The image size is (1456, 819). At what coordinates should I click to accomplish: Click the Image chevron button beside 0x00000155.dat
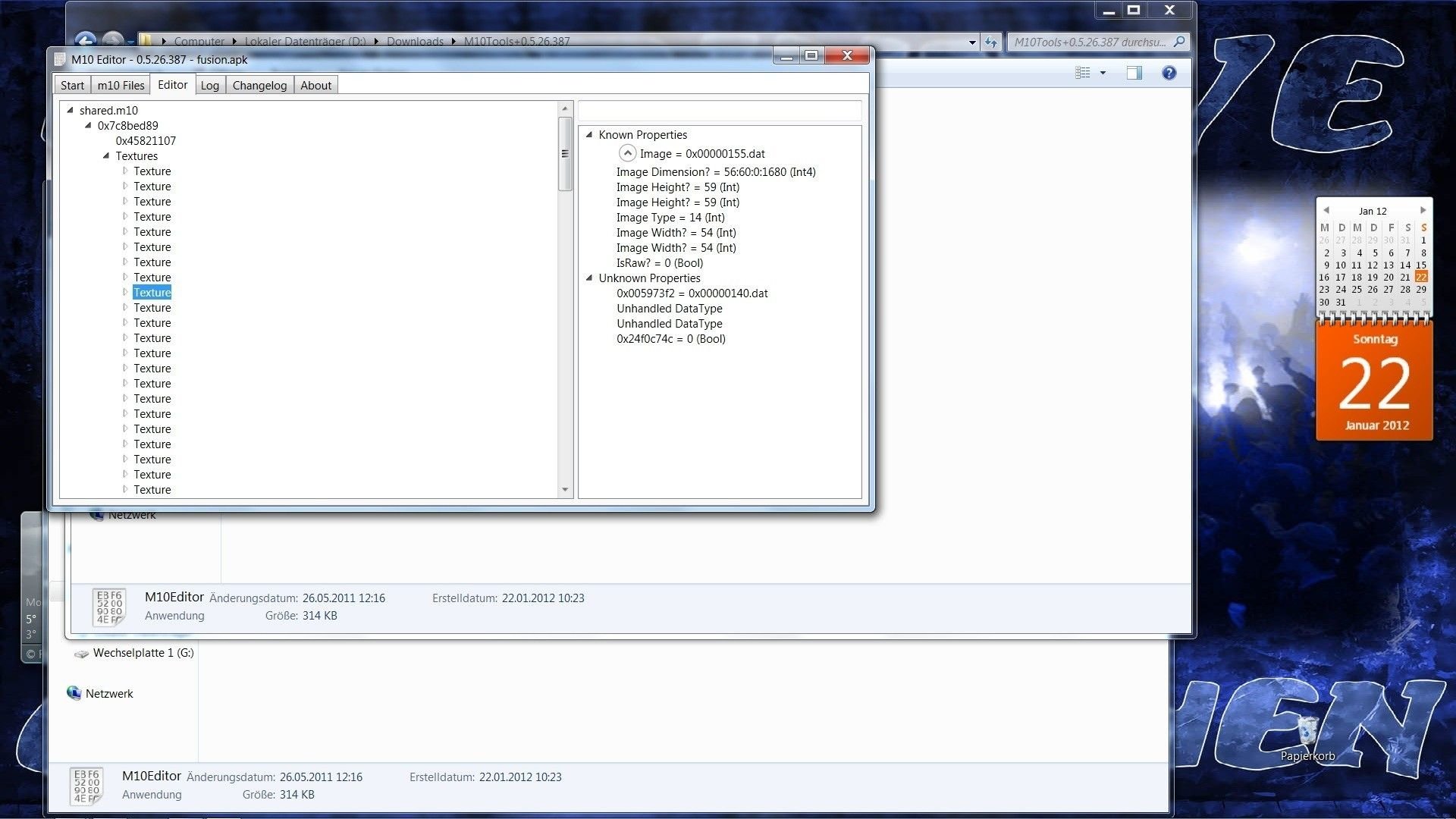(627, 153)
